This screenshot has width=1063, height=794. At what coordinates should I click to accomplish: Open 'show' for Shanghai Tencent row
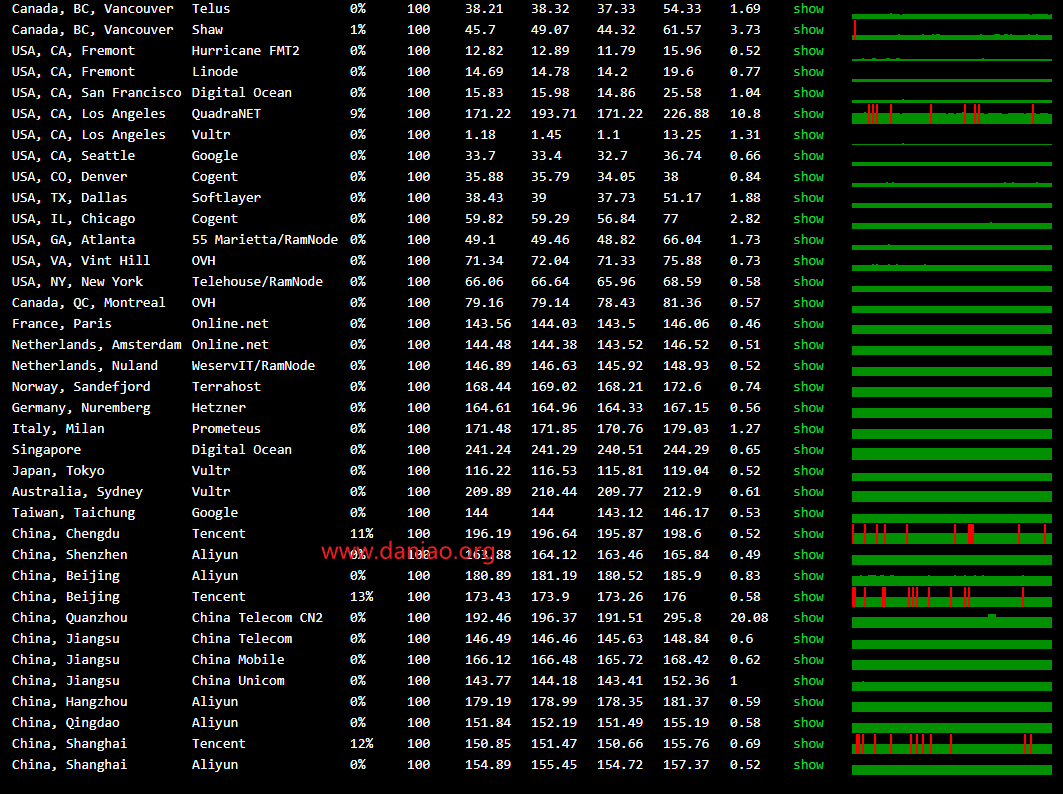(808, 745)
